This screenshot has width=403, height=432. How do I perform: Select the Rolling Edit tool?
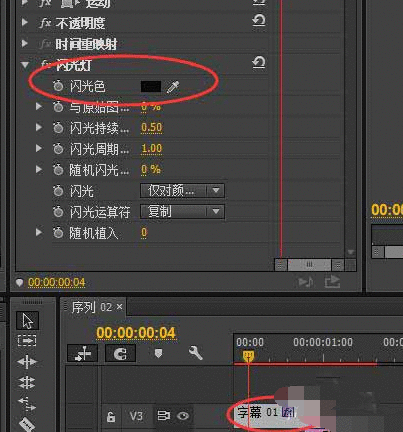pos(27,383)
